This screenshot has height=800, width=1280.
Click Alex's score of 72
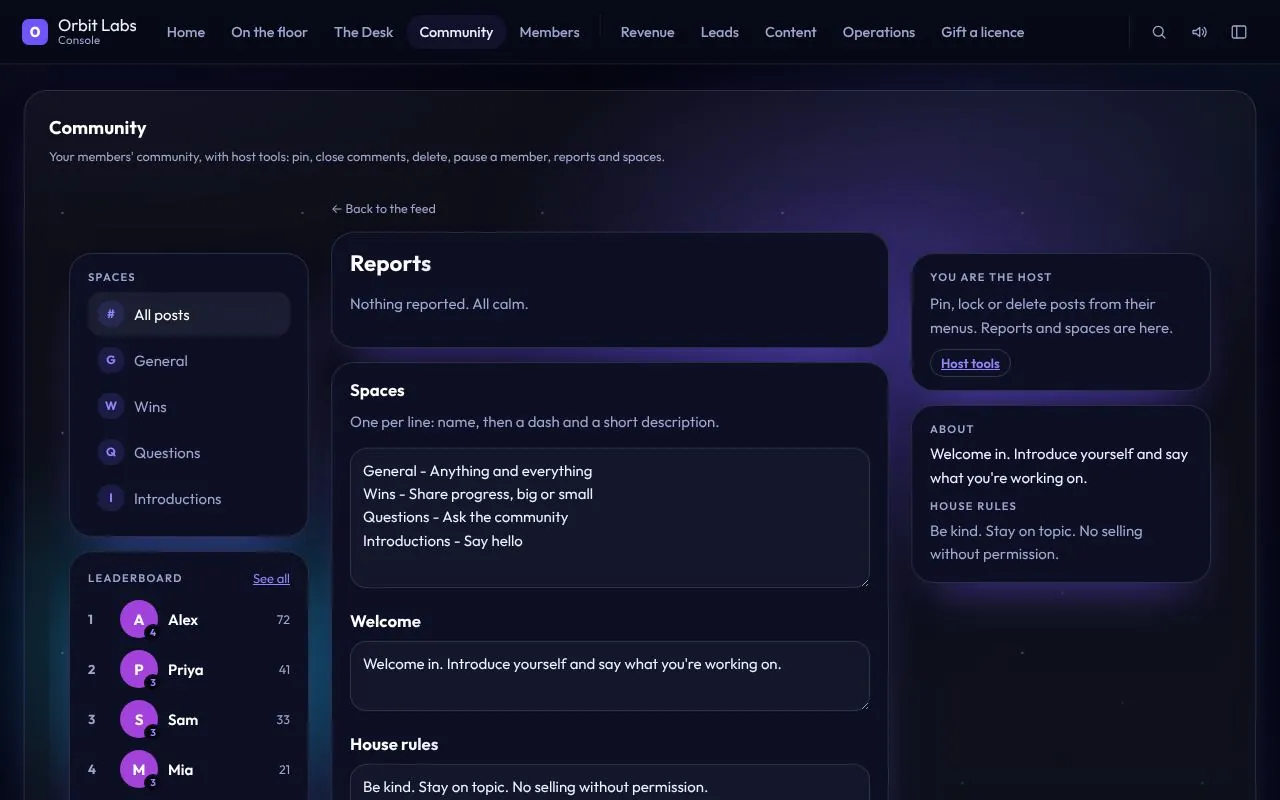[x=283, y=620]
